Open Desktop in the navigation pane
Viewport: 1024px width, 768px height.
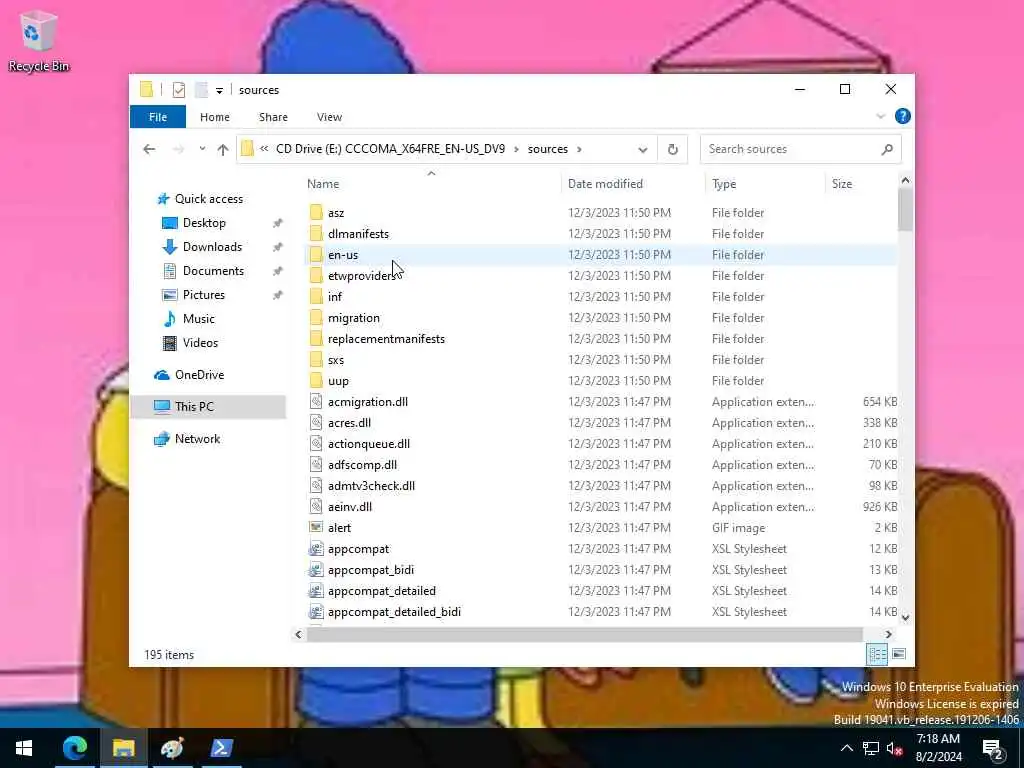tap(204, 223)
